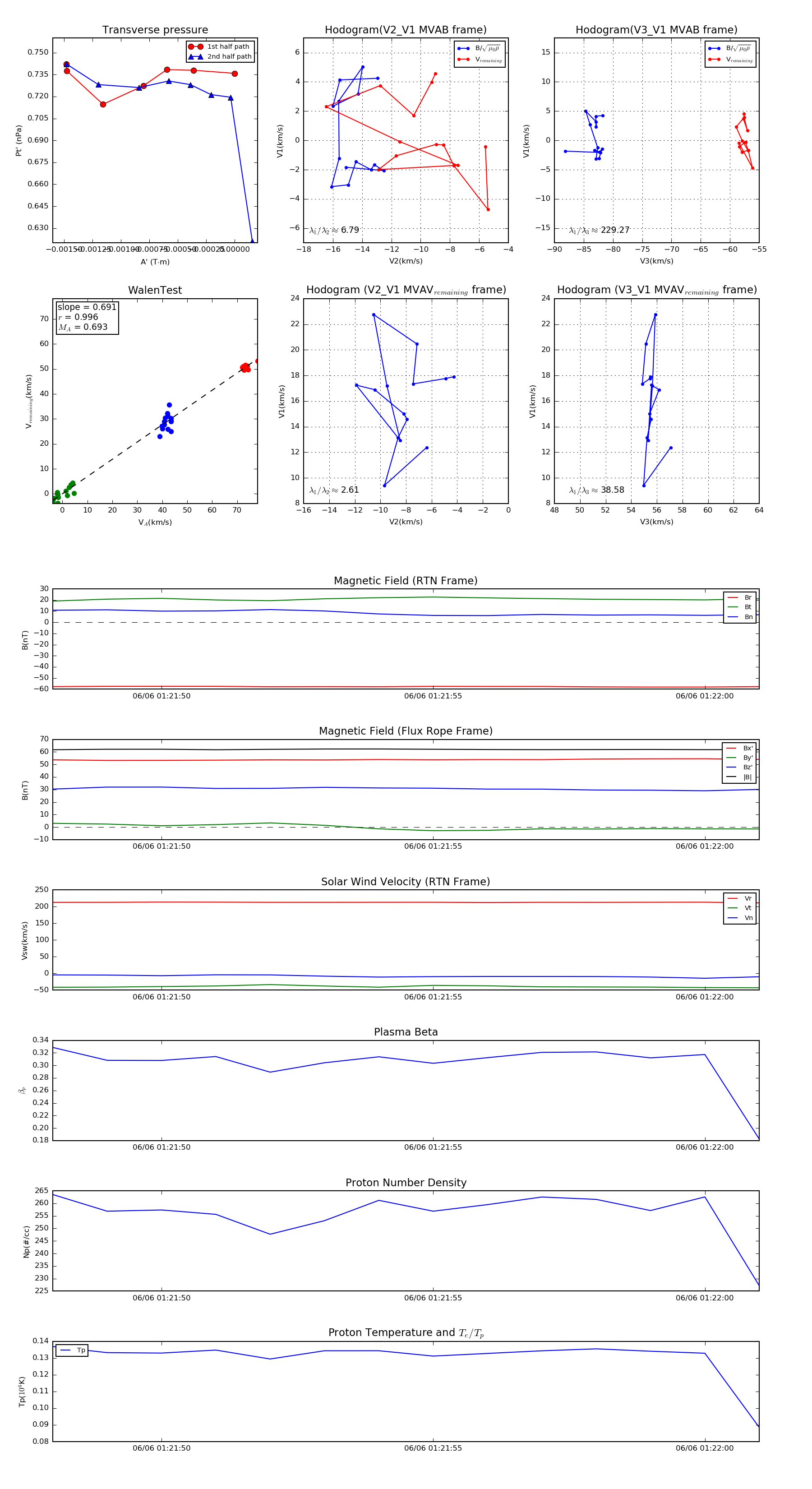Screen dimensions: 812x1489
Task: Click the 'Hodogram(V2_V1 MVAB frame)' title
Action: (x=406, y=29)
